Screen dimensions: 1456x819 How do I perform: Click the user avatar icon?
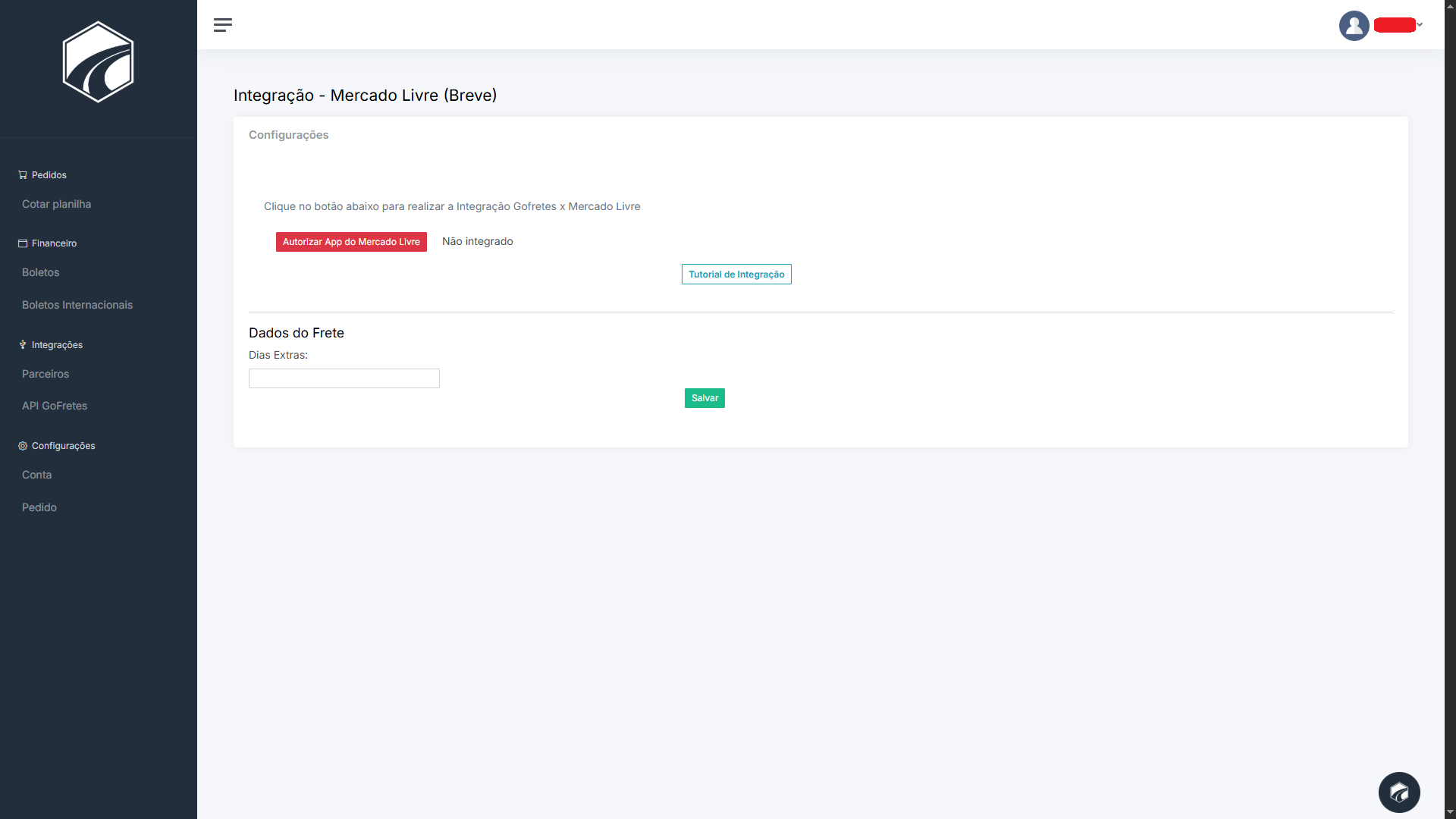(1354, 26)
